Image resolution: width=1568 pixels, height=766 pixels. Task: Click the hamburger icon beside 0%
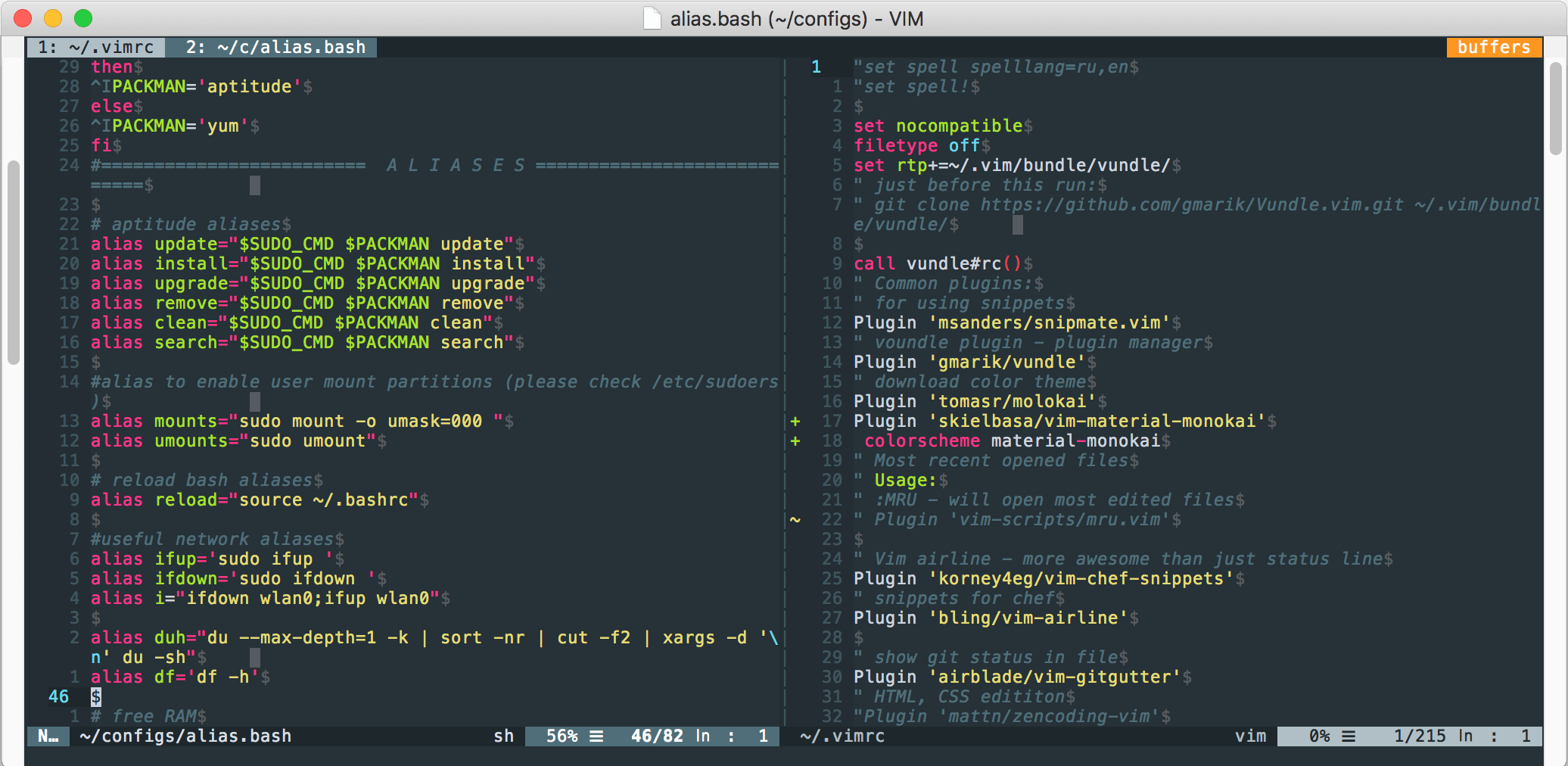click(1350, 736)
